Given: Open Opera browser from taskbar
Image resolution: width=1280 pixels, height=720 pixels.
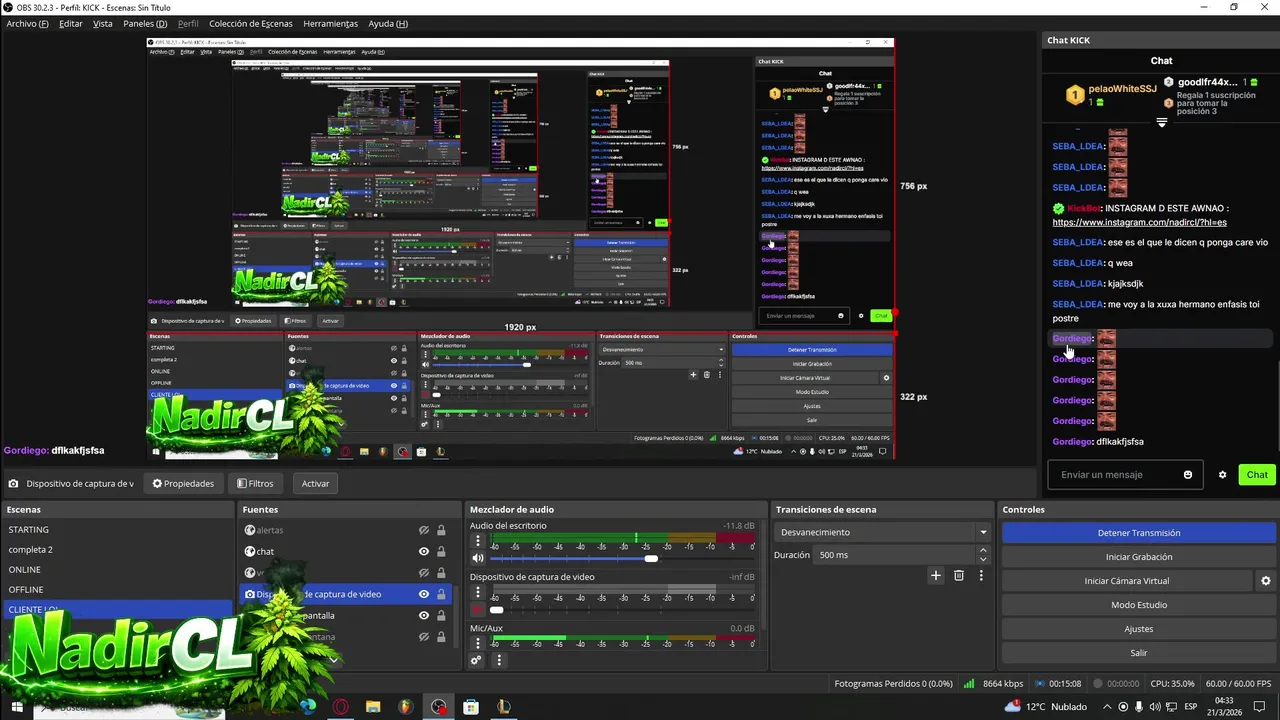Looking at the screenshot, I should pos(342,707).
